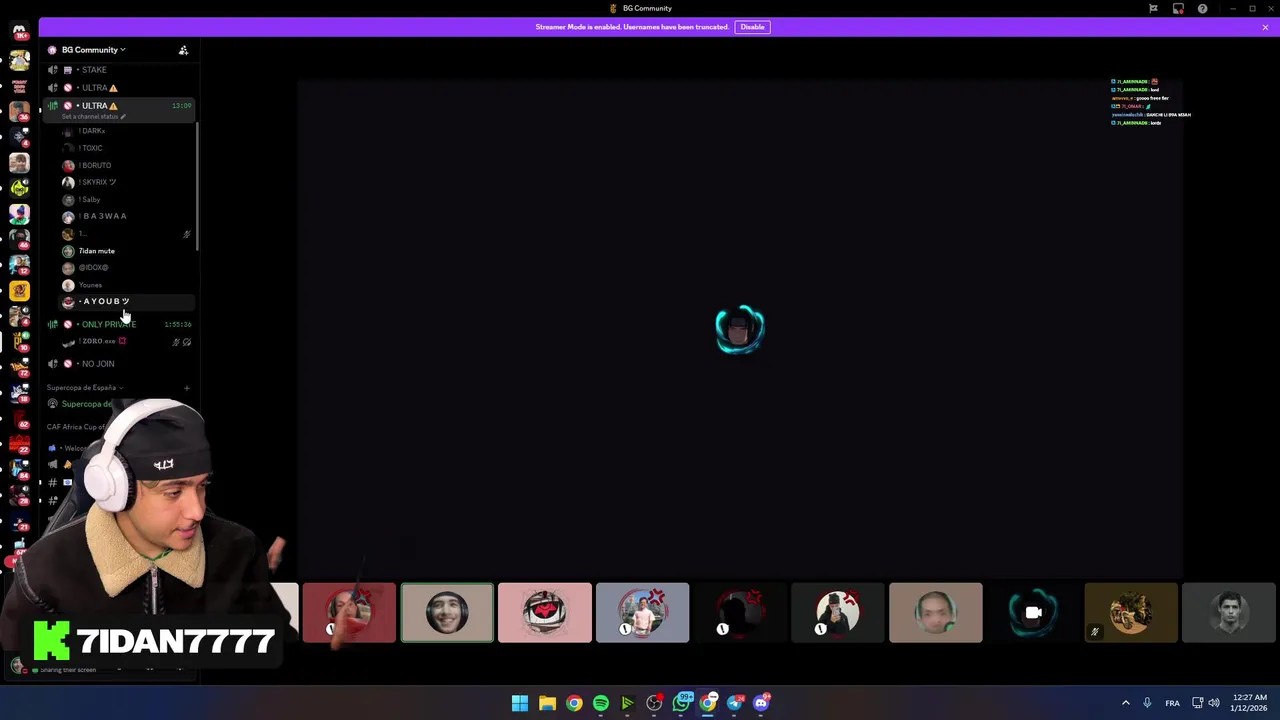Screen dimensions: 1280x720
Task: Open Discord from the taskbar
Action: click(761, 703)
